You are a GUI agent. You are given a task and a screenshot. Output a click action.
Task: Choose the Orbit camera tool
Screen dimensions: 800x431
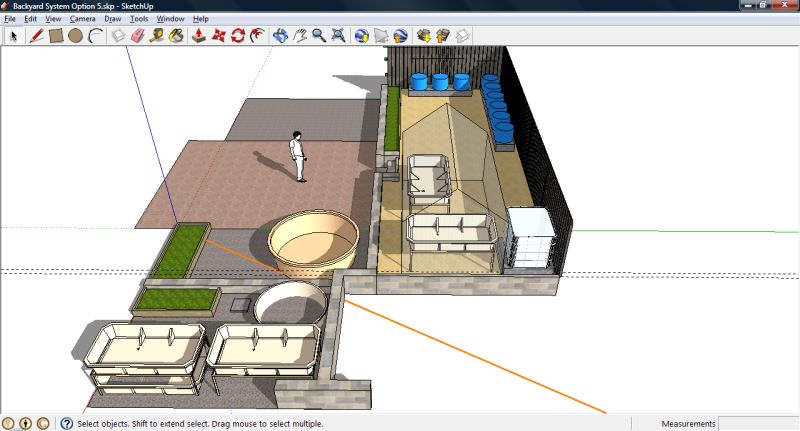point(280,36)
